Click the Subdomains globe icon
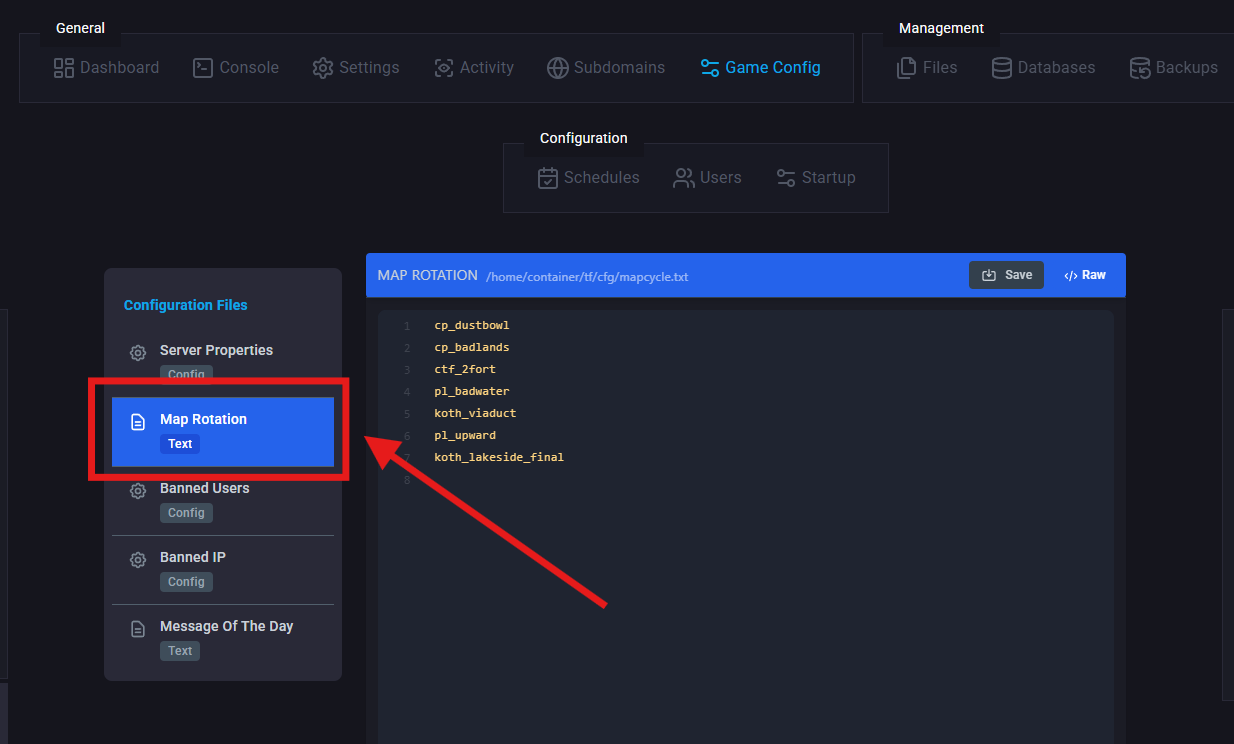Image resolution: width=1234 pixels, height=744 pixels. pyautogui.click(x=558, y=68)
